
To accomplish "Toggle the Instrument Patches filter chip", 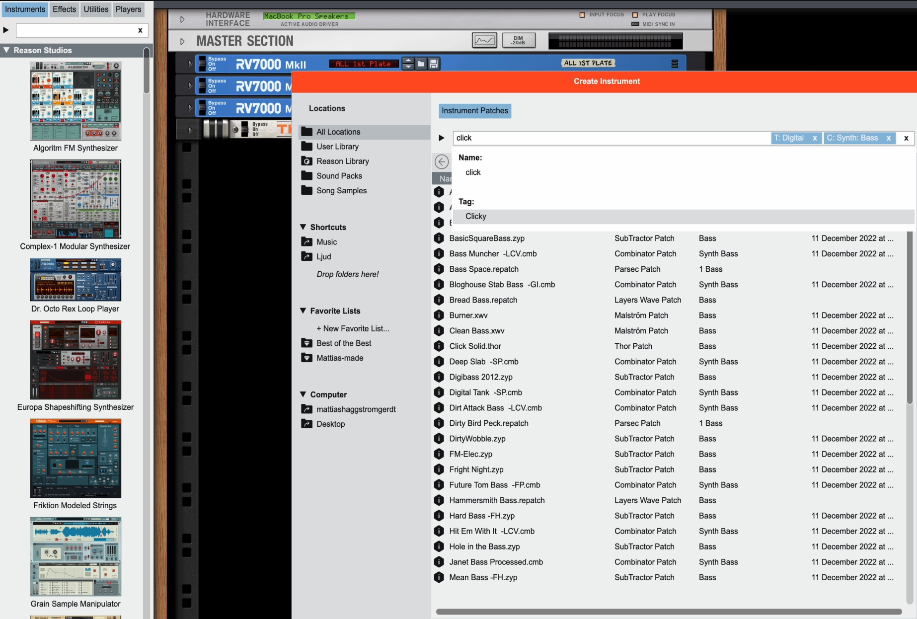I will tap(475, 111).
